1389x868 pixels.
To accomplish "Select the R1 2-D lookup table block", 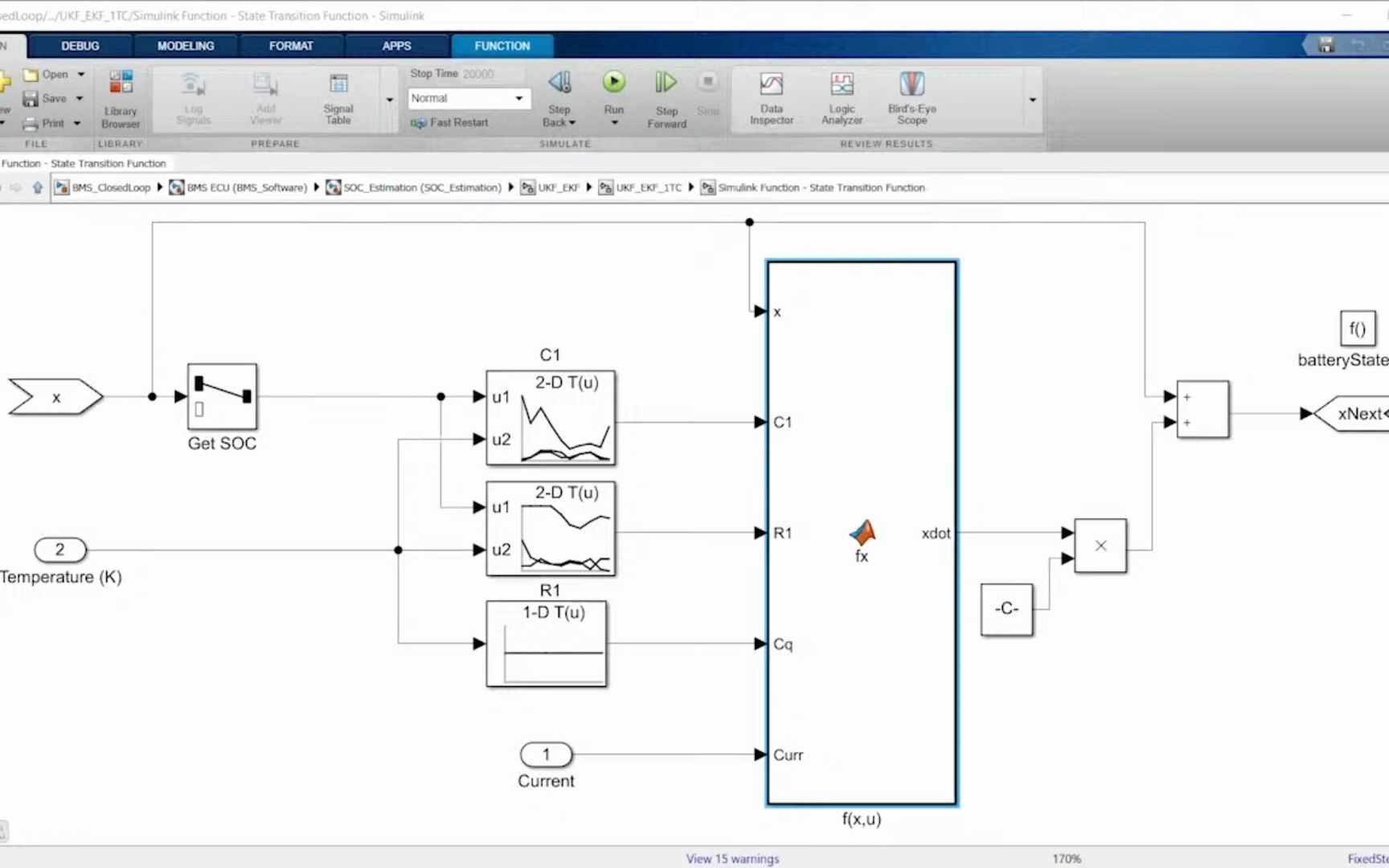I will click(551, 528).
